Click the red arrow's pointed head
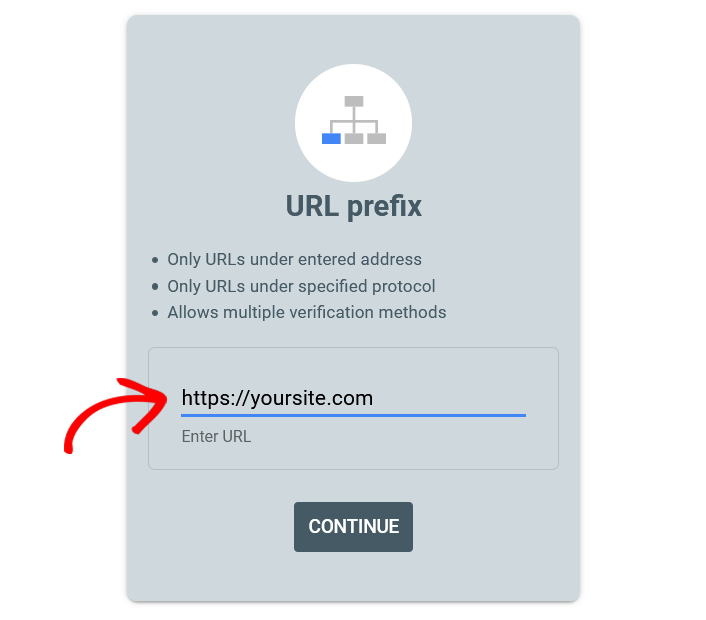The image size is (706, 620). point(149,403)
